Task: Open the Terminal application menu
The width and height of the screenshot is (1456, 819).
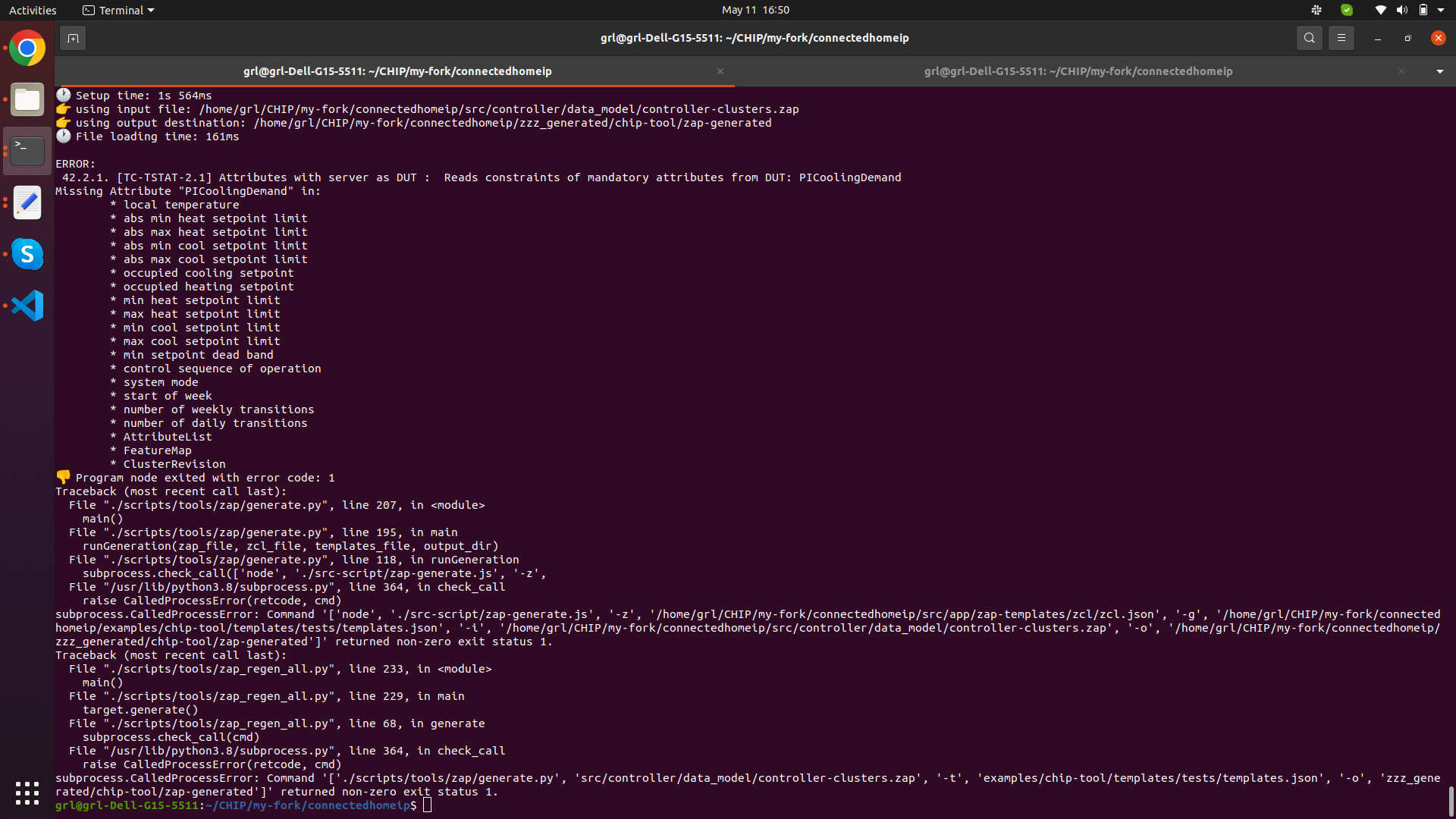Action: click(118, 10)
